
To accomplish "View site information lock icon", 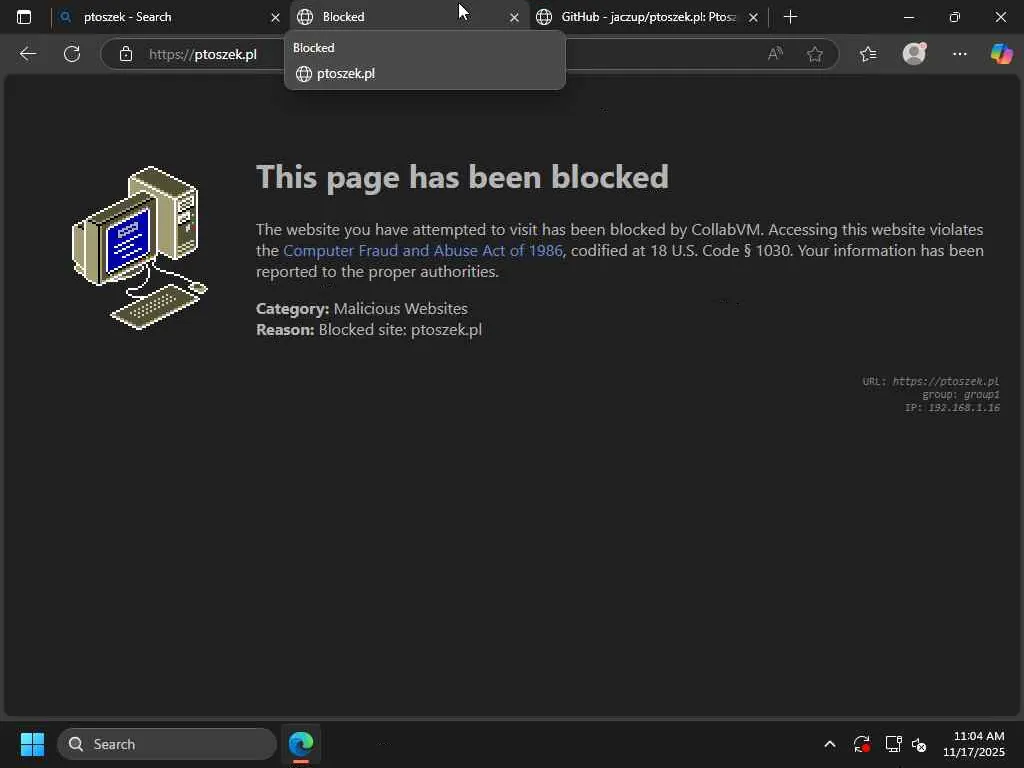I will click(x=126, y=54).
